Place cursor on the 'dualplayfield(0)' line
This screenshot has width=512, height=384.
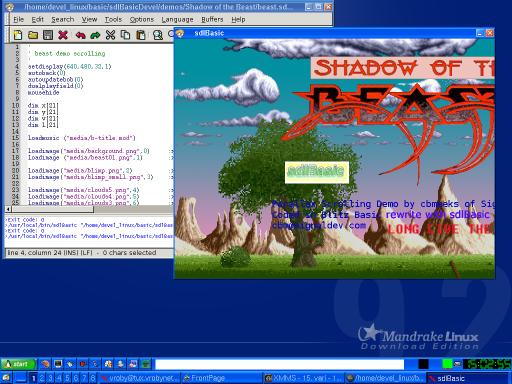tap(55, 86)
